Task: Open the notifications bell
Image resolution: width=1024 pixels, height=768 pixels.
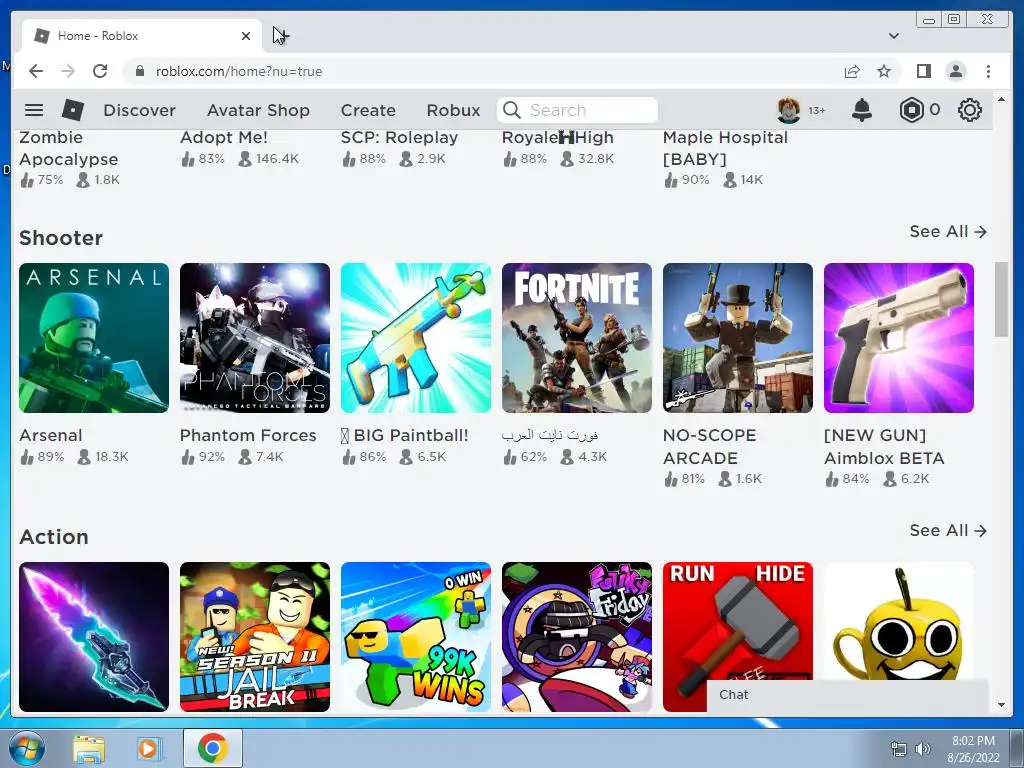Action: [861, 110]
